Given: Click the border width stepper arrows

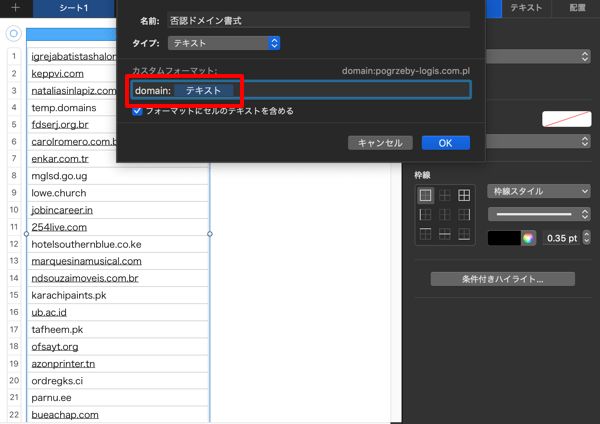Looking at the screenshot, I should pyautogui.click(x=586, y=238).
